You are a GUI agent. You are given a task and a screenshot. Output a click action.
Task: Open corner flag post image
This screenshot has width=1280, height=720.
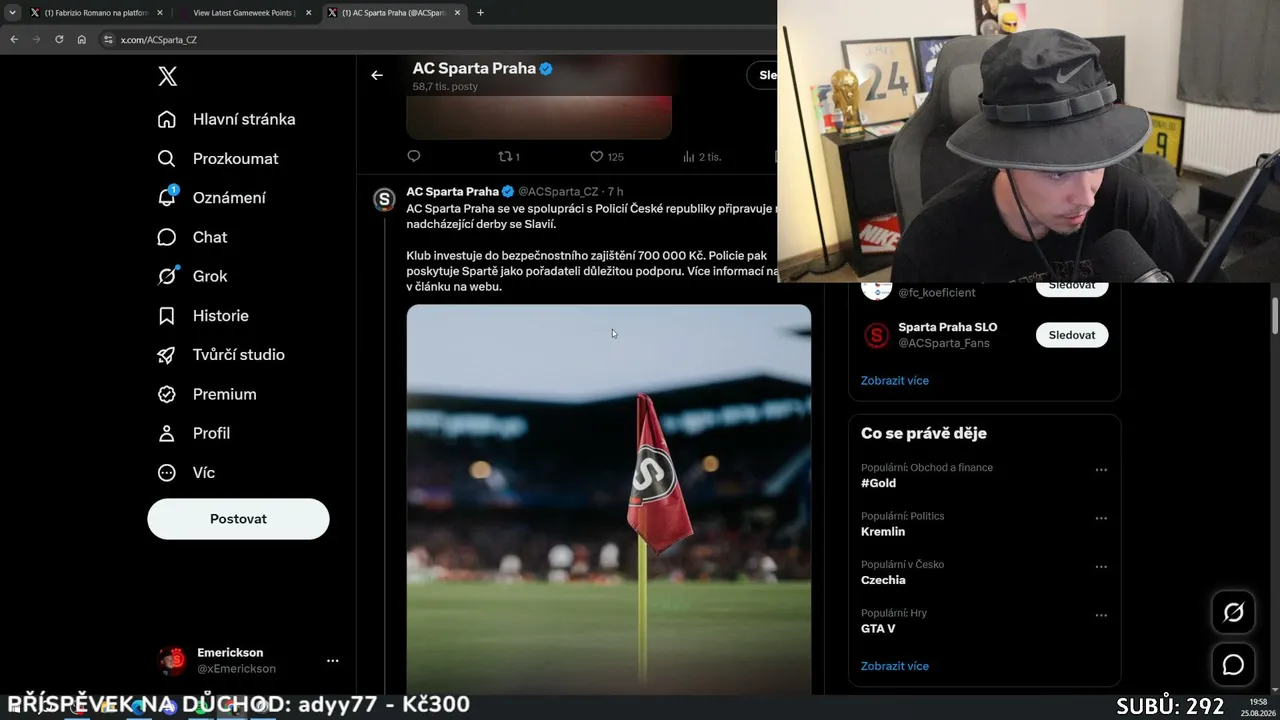608,498
